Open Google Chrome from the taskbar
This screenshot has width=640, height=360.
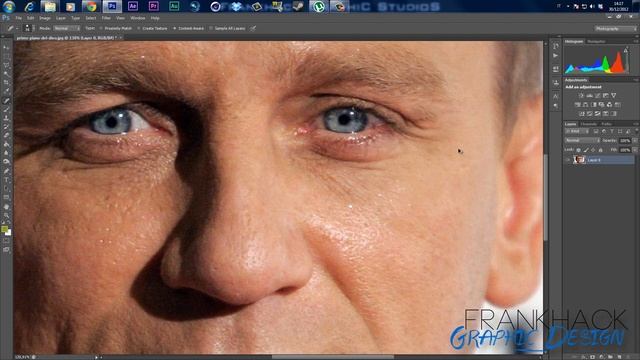(x=91, y=6)
